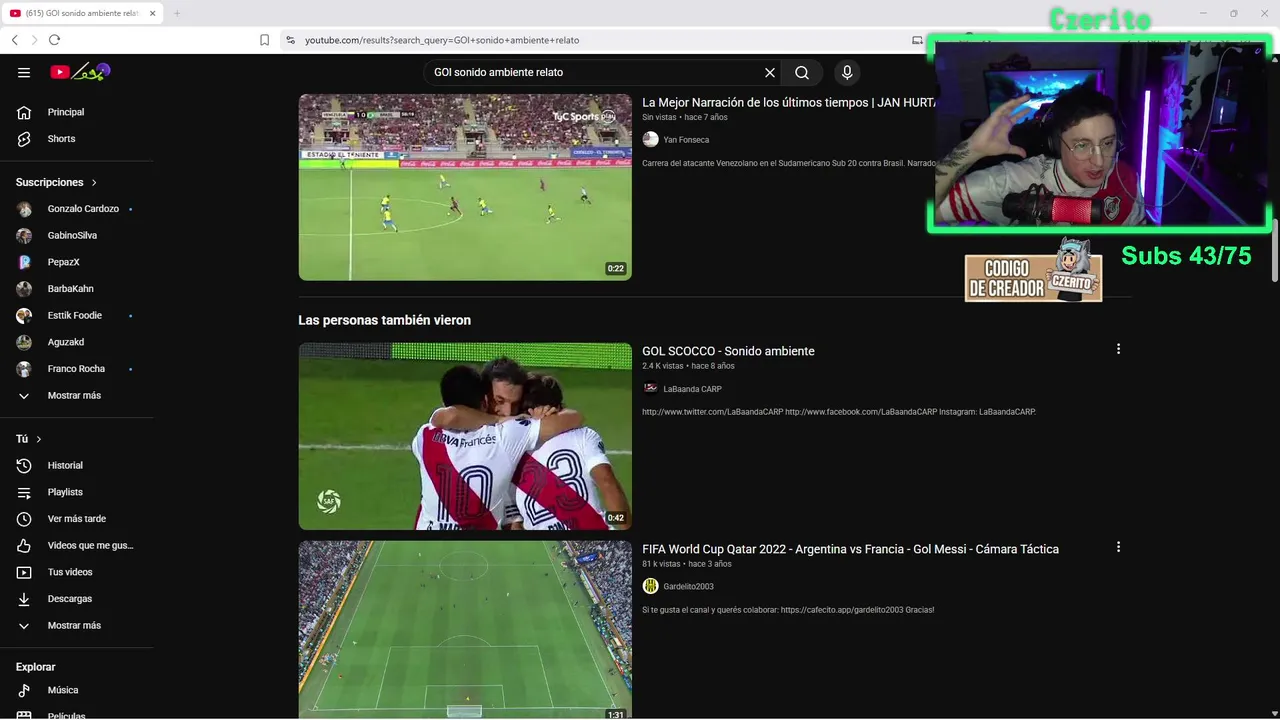Play Argentina vs Francia Cámara Táctica thumbnail
This screenshot has width=1280, height=720.
coord(465,630)
